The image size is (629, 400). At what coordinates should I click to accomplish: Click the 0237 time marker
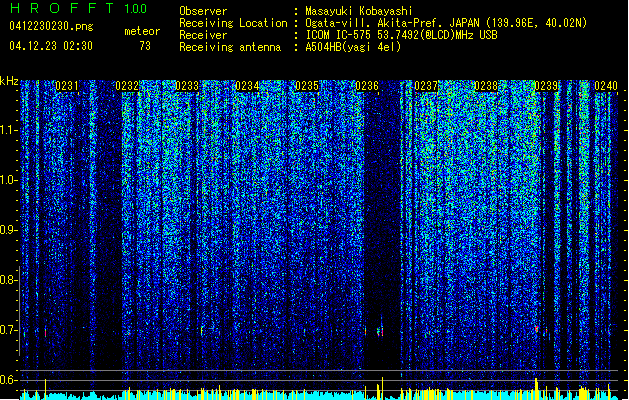(x=426, y=86)
